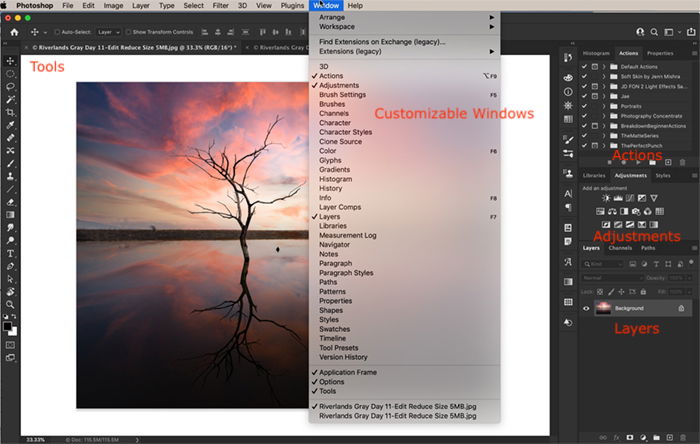Viewport: 700px width, 444px height.
Task: Switch to the Channels tab
Action: (x=620, y=248)
